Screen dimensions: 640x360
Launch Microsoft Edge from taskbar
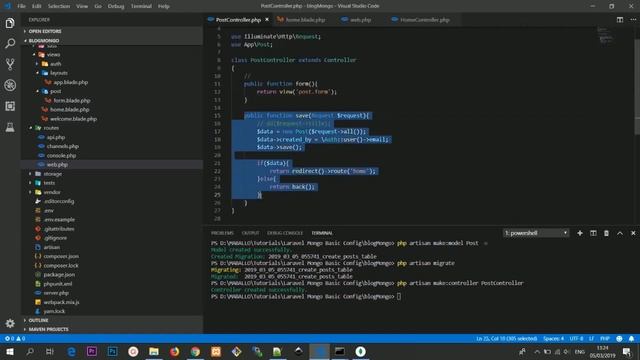[71, 351]
